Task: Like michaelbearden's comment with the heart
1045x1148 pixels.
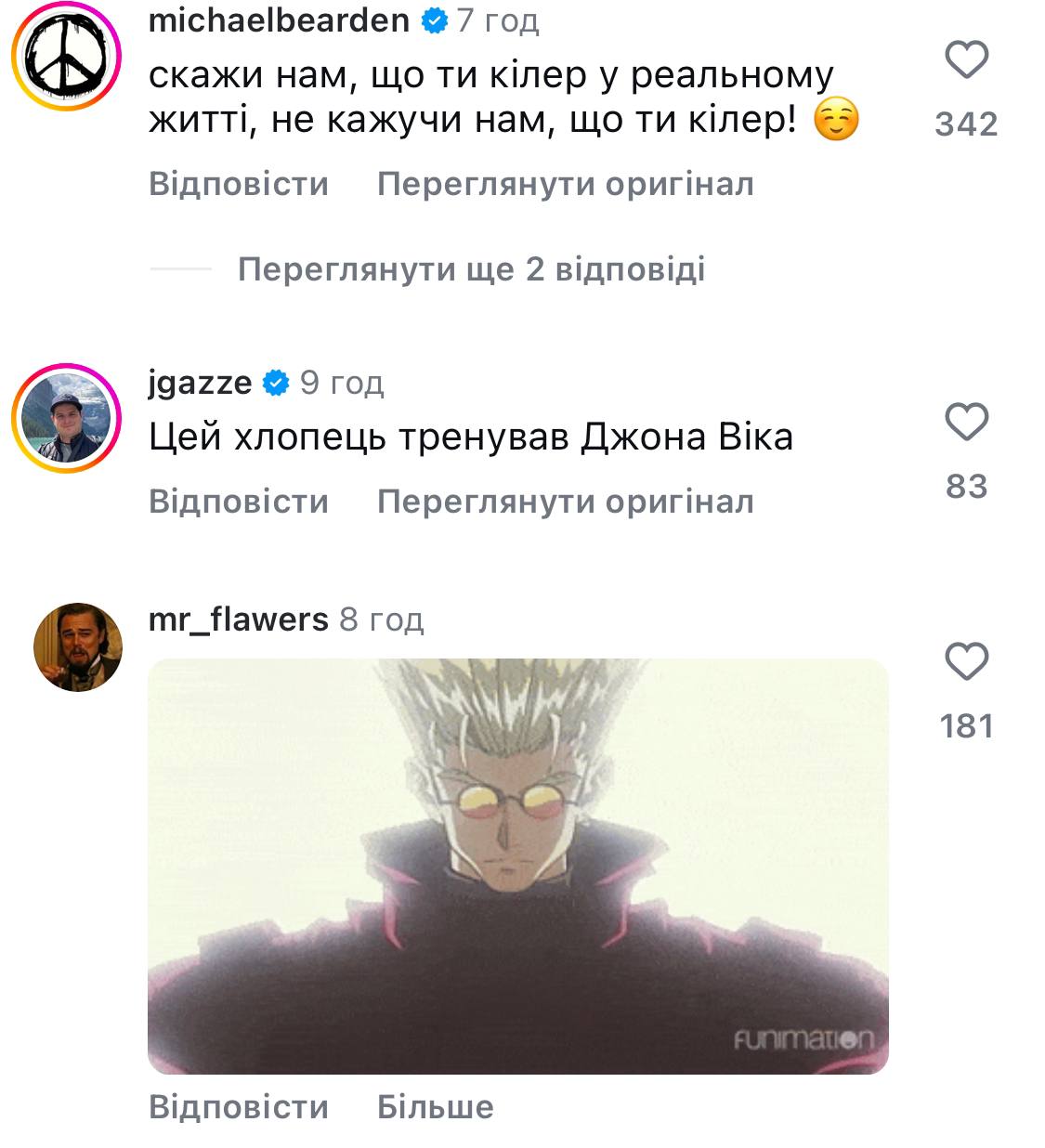Action: click(966, 60)
